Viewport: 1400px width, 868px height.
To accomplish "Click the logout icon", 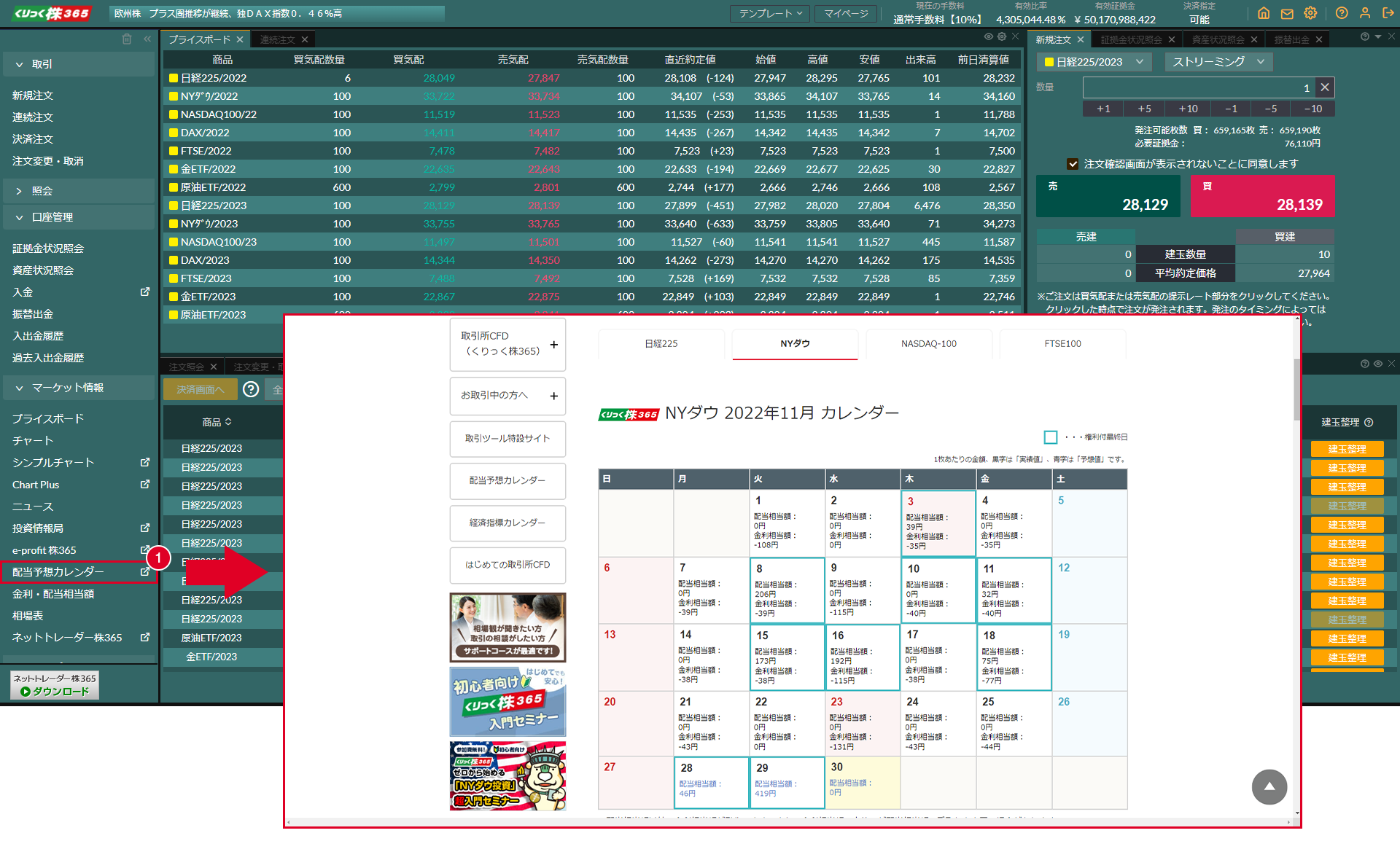I will 1388,13.
